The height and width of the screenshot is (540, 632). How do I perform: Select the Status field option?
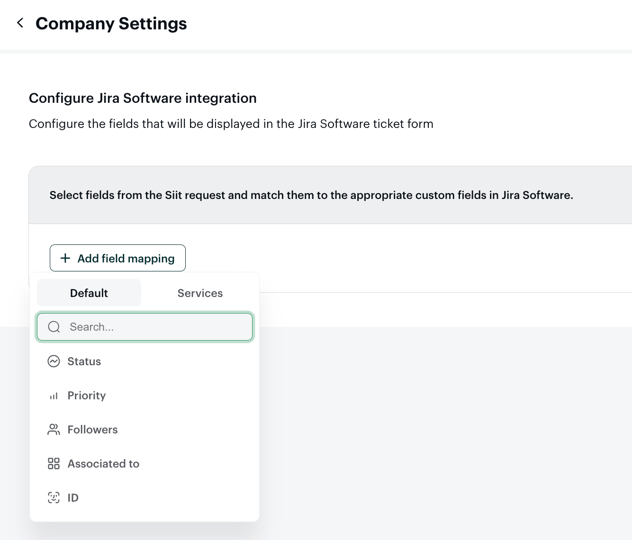(84, 361)
